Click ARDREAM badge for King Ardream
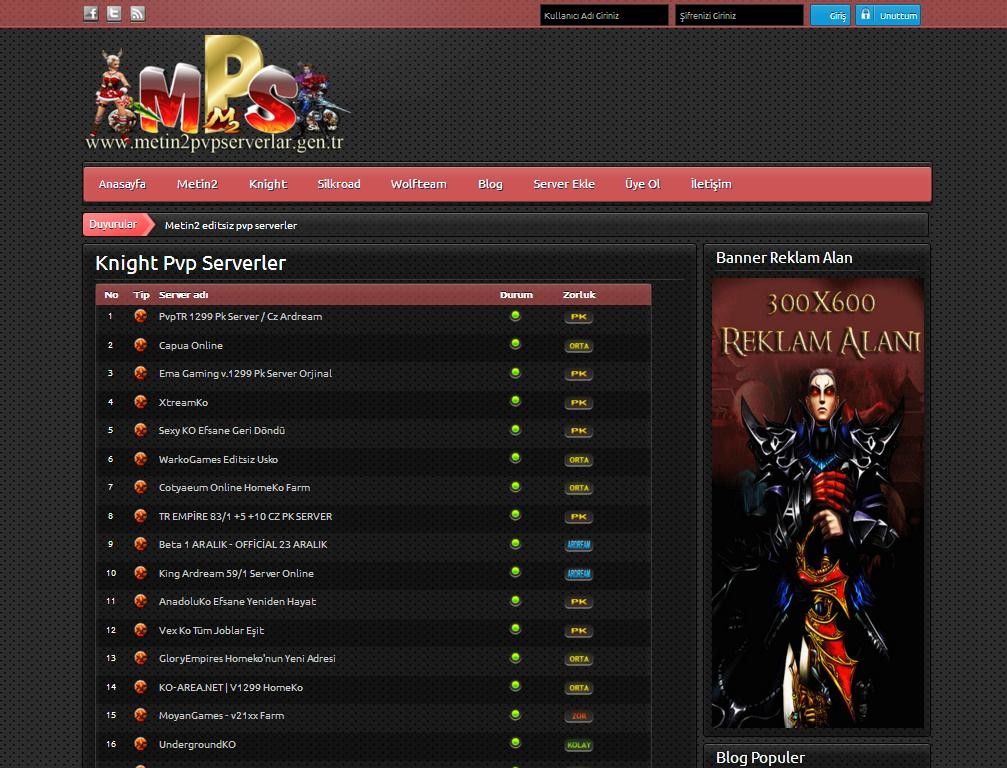The image size is (1007, 768). (579, 574)
